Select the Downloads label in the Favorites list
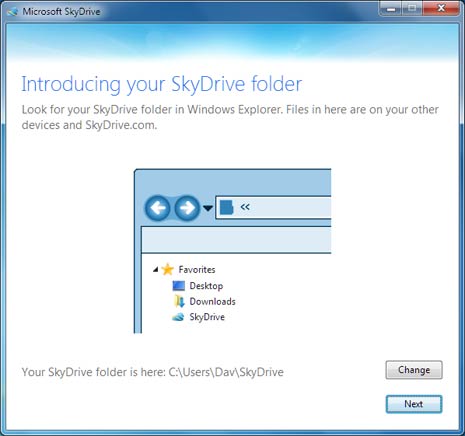Viewport: 465px width, 436px height. click(x=212, y=301)
